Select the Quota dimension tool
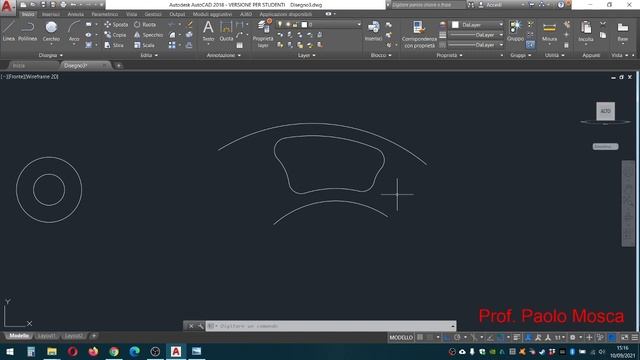This screenshot has width=640, height=360. [x=226, y=31]
